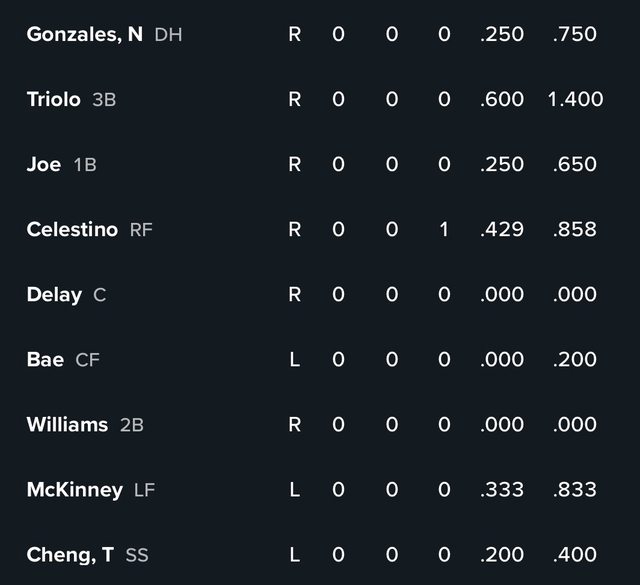
Task: Click the 1 in Celestino's row
Action: click(x=444, y=230)
